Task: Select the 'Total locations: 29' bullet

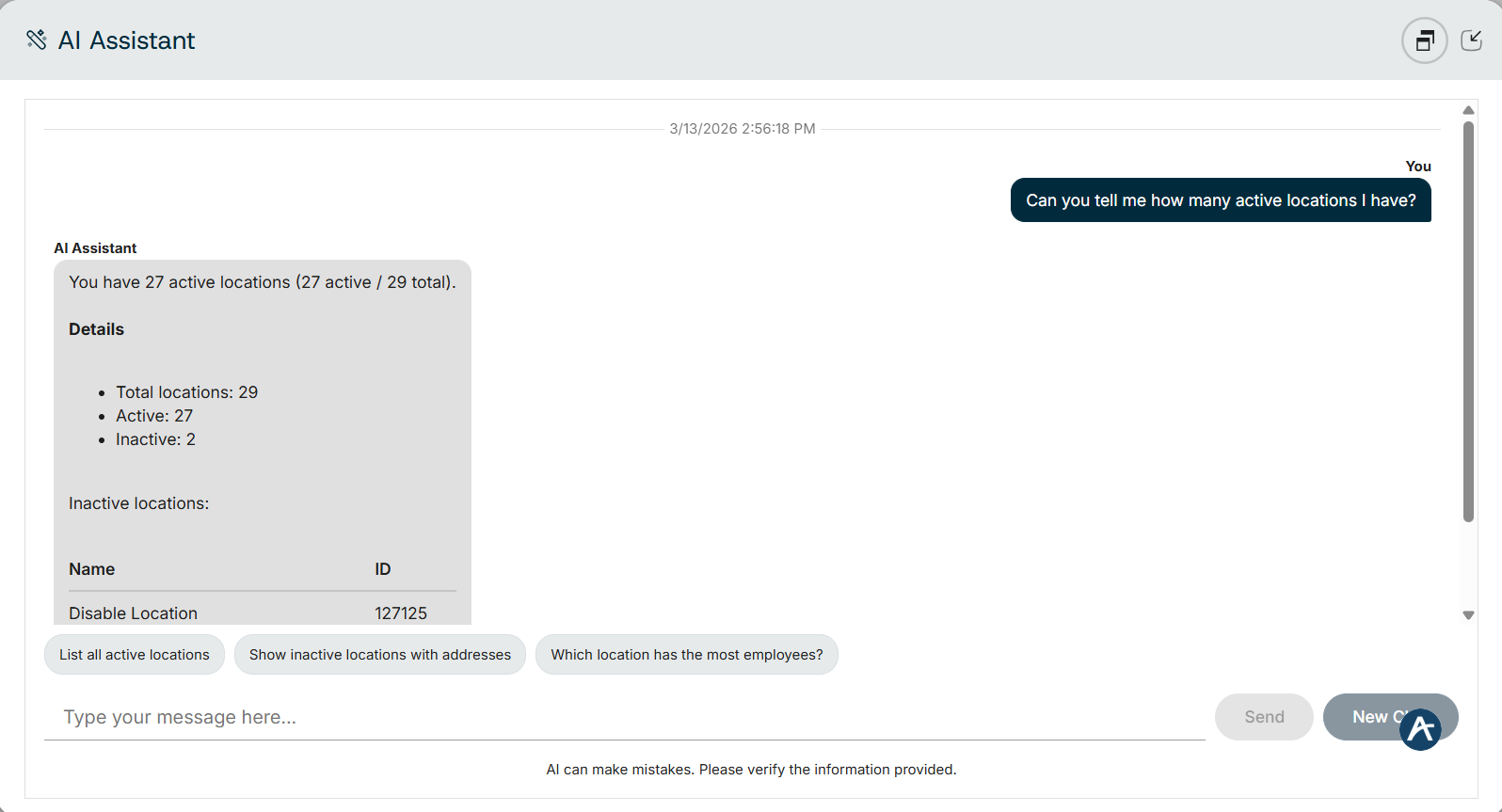Action: 186,392
